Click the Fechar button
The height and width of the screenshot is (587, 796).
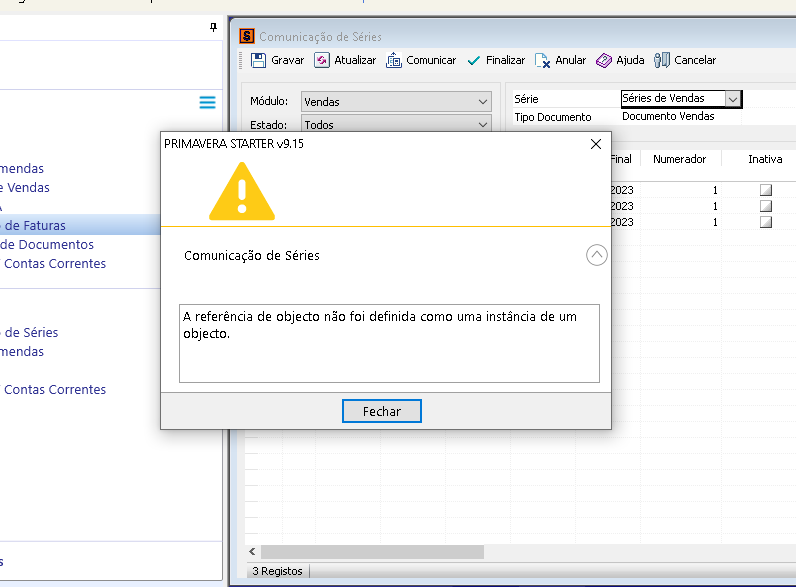click(381, 411)
